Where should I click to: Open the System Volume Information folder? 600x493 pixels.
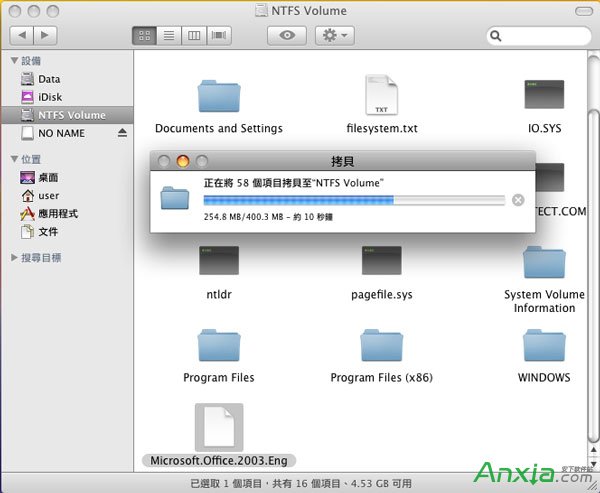[543, 264]
